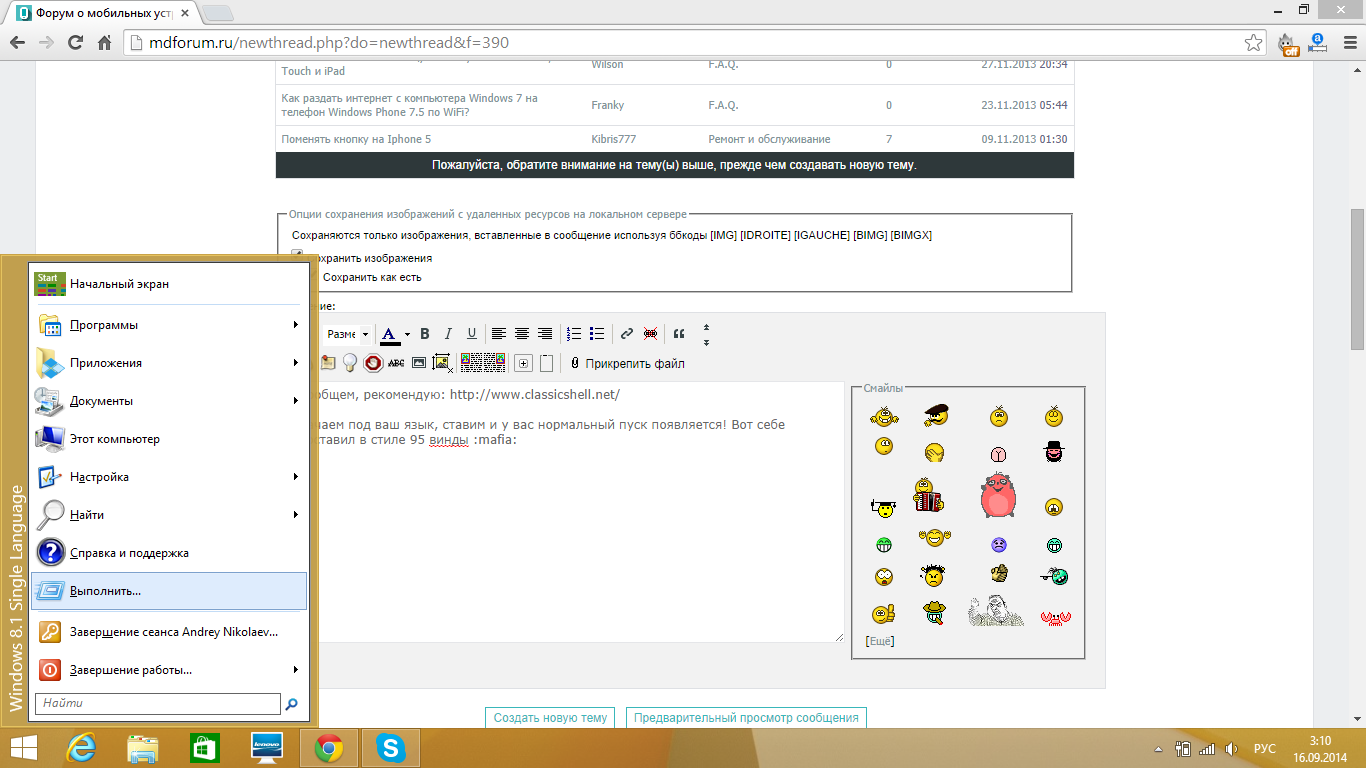Click the underlined text color A swatch

[x=389, y=334]
